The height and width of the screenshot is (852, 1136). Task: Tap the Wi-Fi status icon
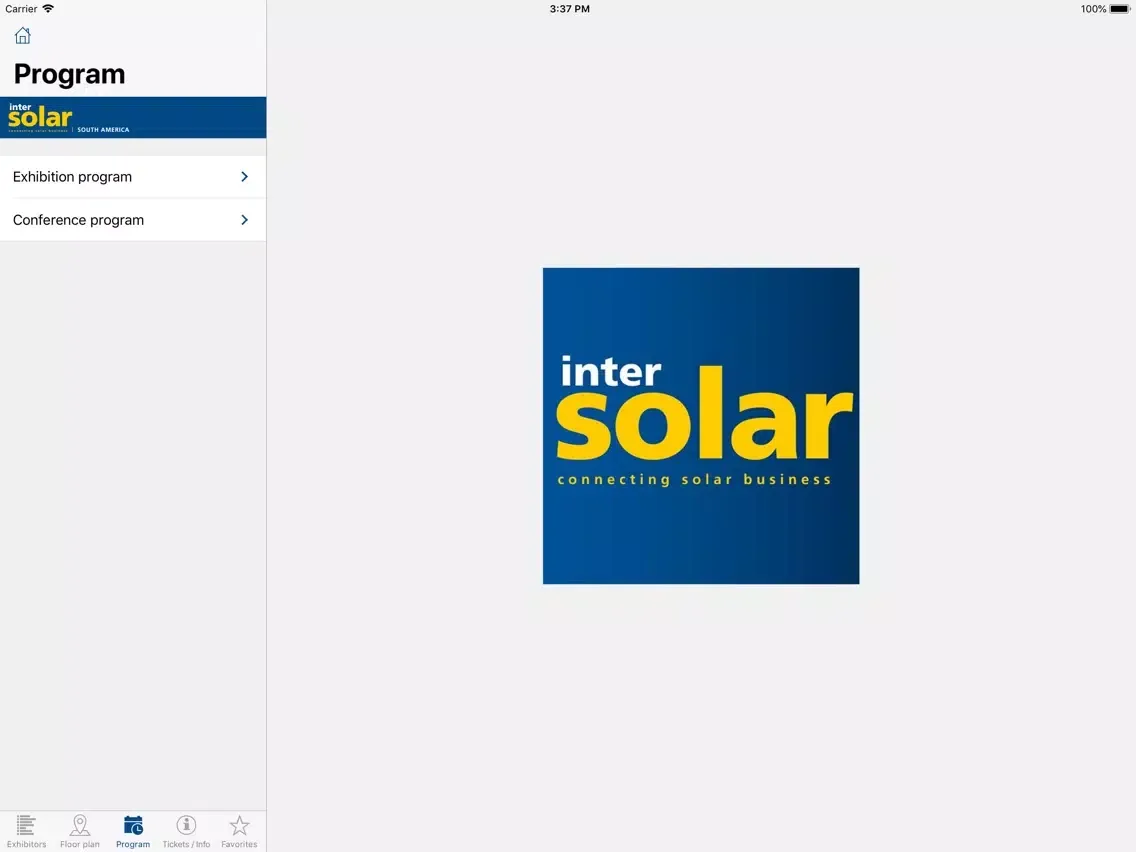[x=49, y=9]
